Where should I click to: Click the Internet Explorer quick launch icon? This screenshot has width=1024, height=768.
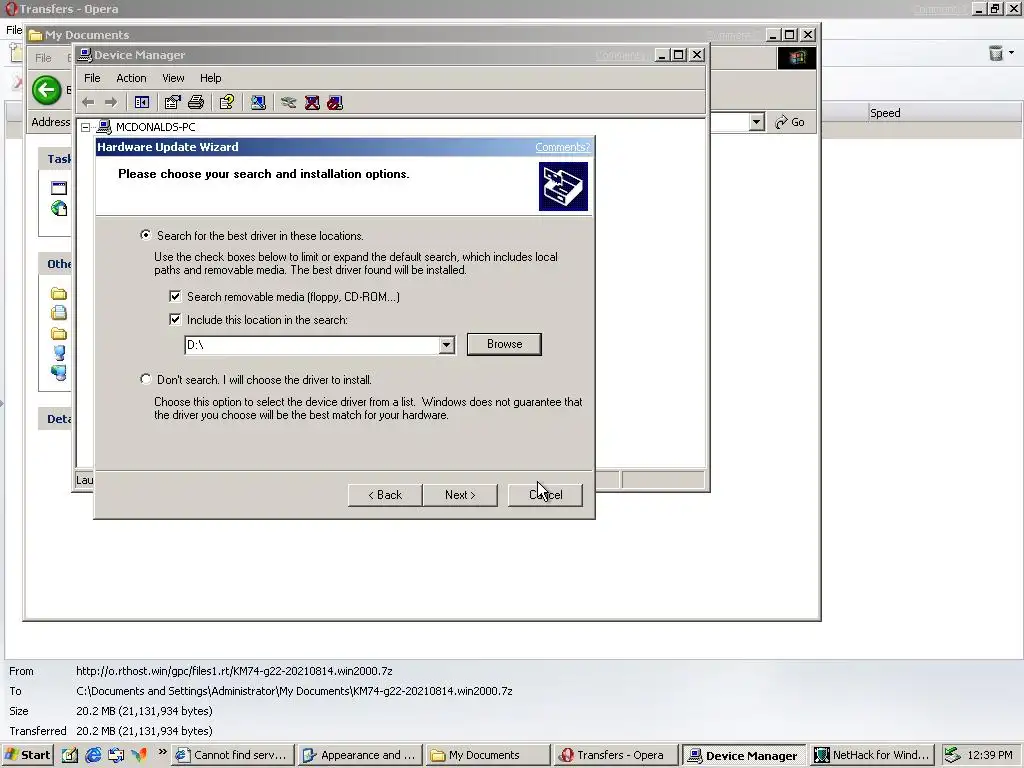coord(93,755)
